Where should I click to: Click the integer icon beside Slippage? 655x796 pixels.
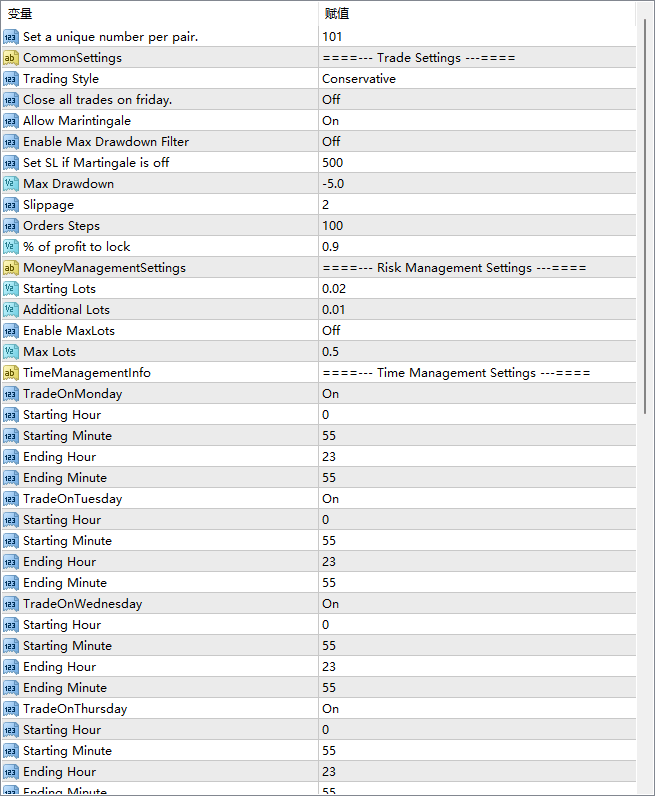pyautogui.click(x=11, y=205)
